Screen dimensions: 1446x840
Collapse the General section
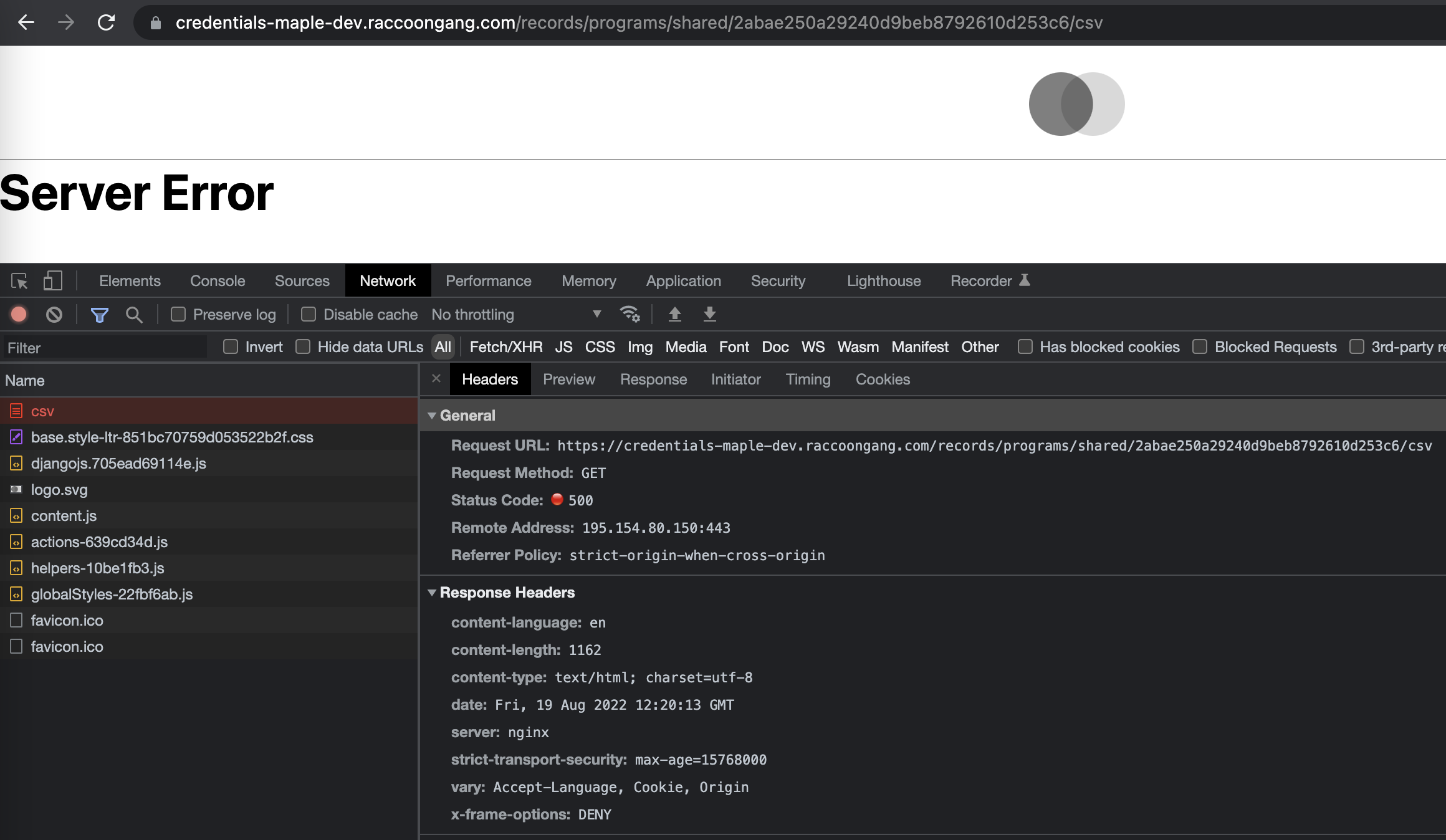pyautogui.click(x=433, y=415)
